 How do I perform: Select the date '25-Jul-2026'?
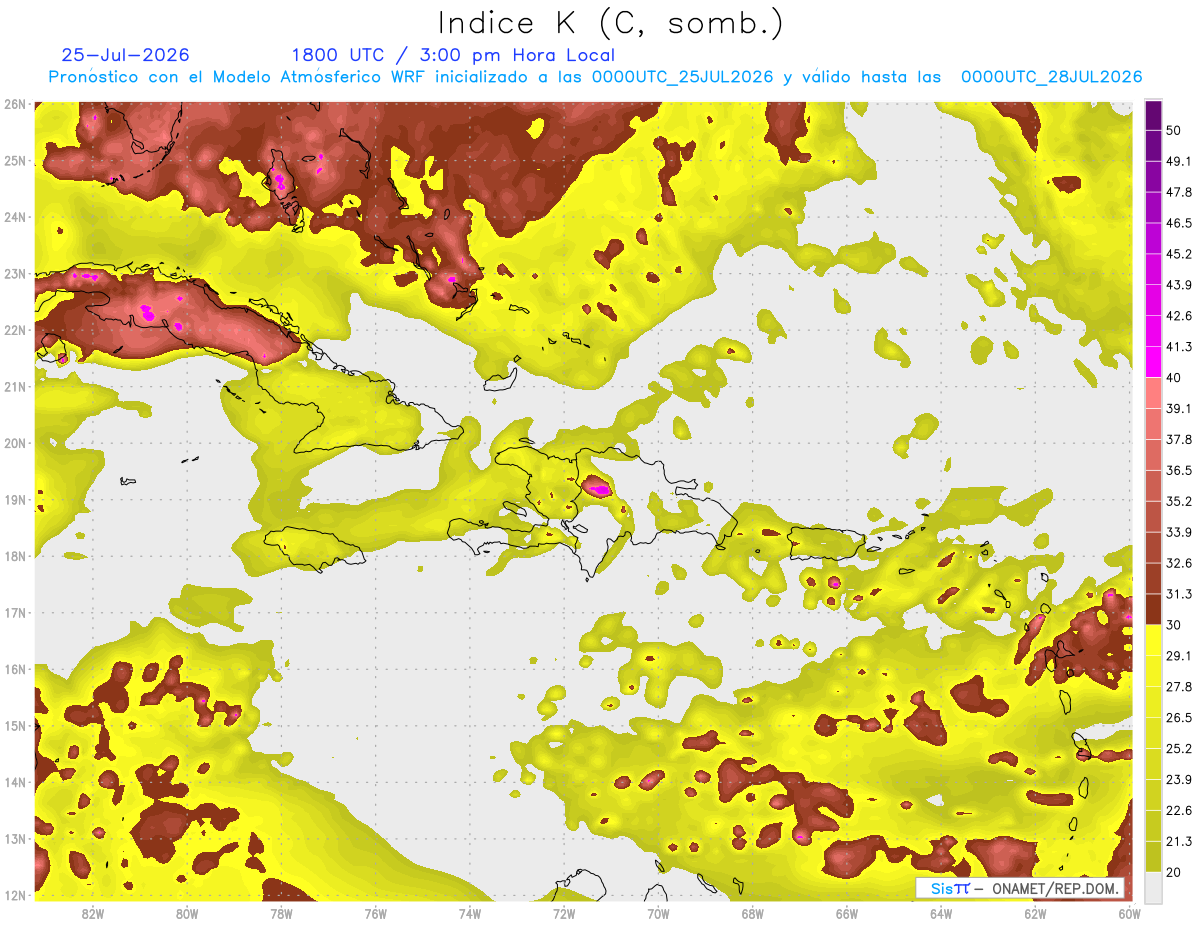coord(125,55)
